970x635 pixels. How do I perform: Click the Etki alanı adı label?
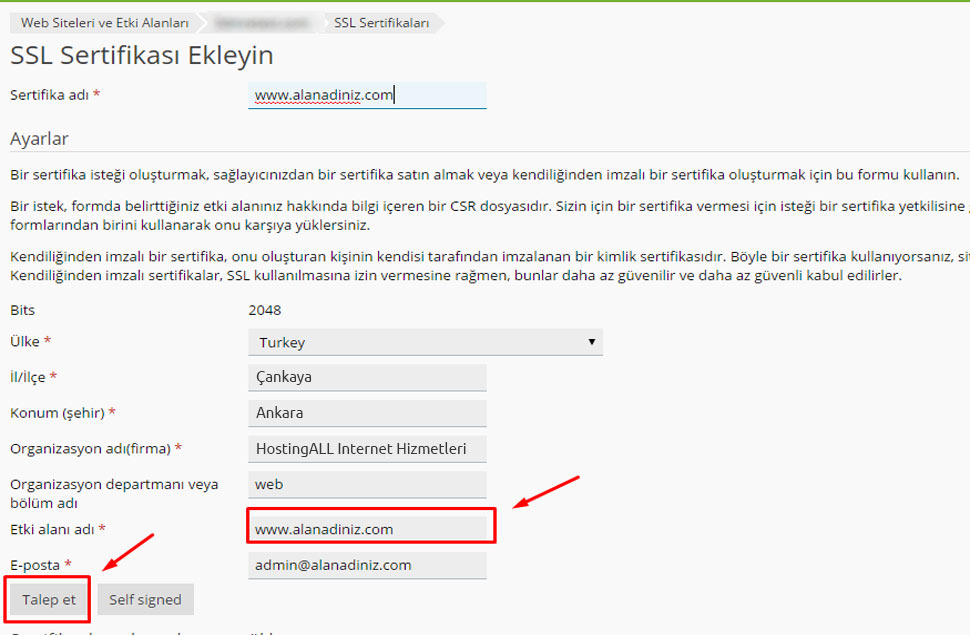pos(52,529)
